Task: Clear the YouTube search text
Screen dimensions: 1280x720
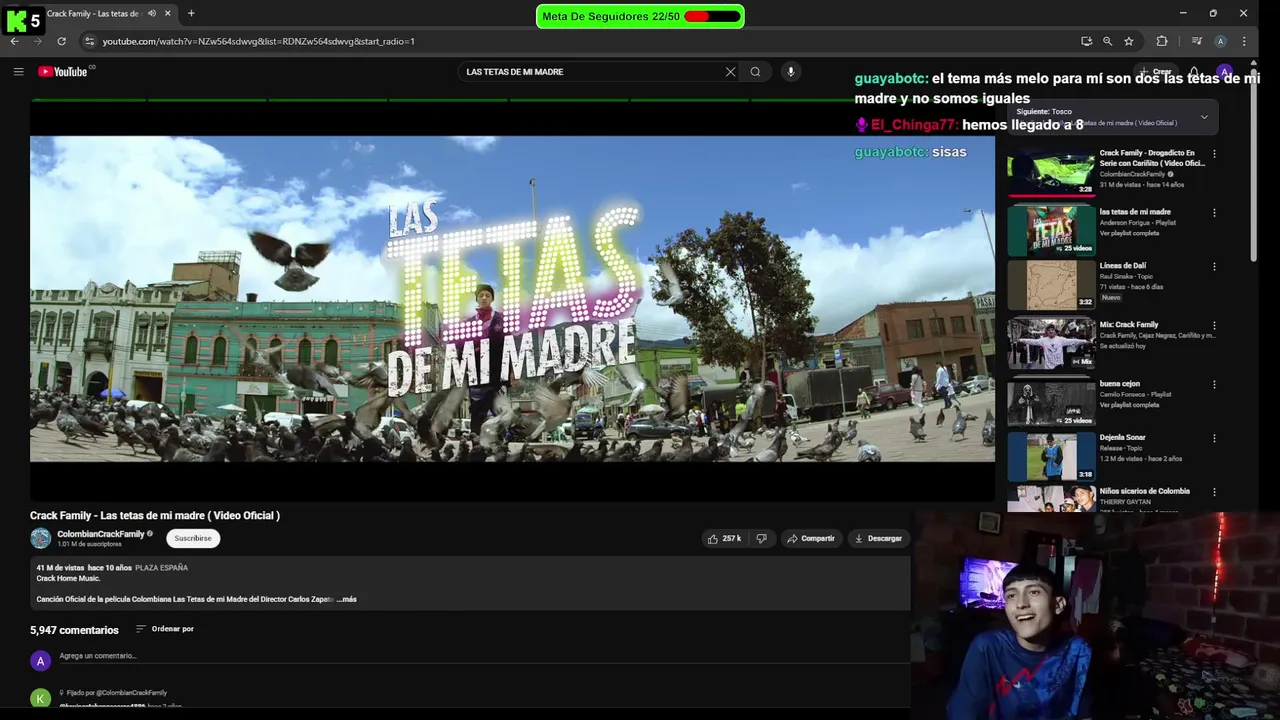Action: (730, 72)
